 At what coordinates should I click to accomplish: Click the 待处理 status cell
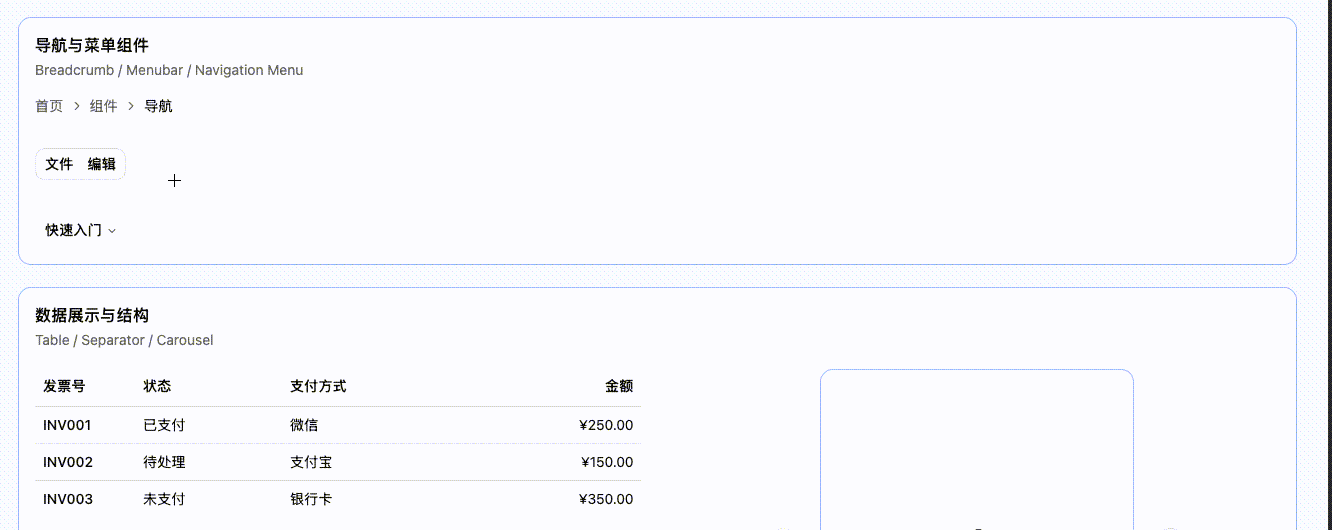[164, 462]
